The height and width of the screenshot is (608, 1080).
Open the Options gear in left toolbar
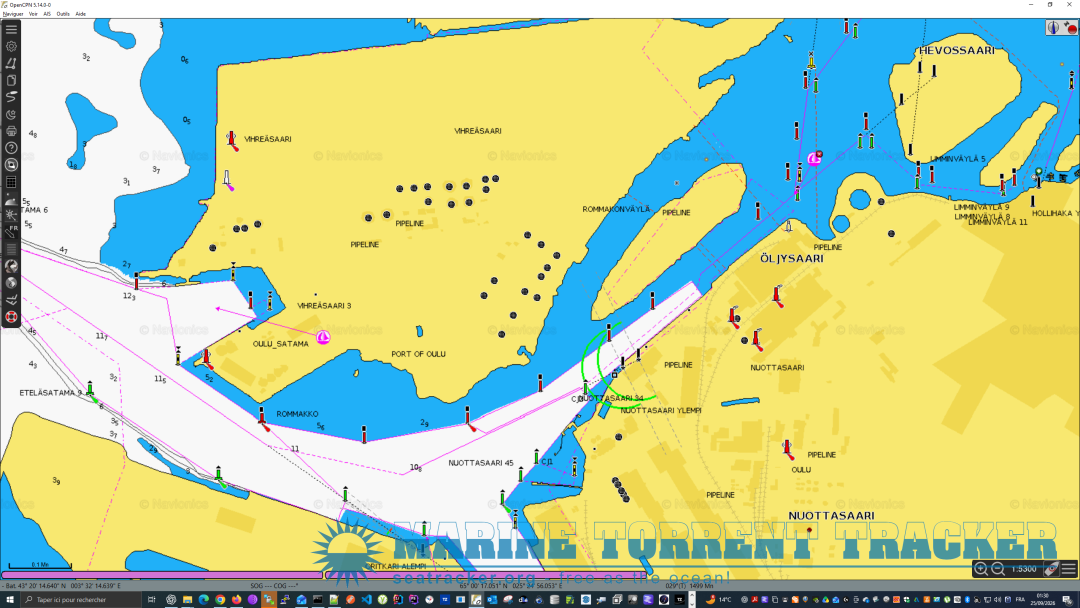pyautogui.click(x=11, y=46)
